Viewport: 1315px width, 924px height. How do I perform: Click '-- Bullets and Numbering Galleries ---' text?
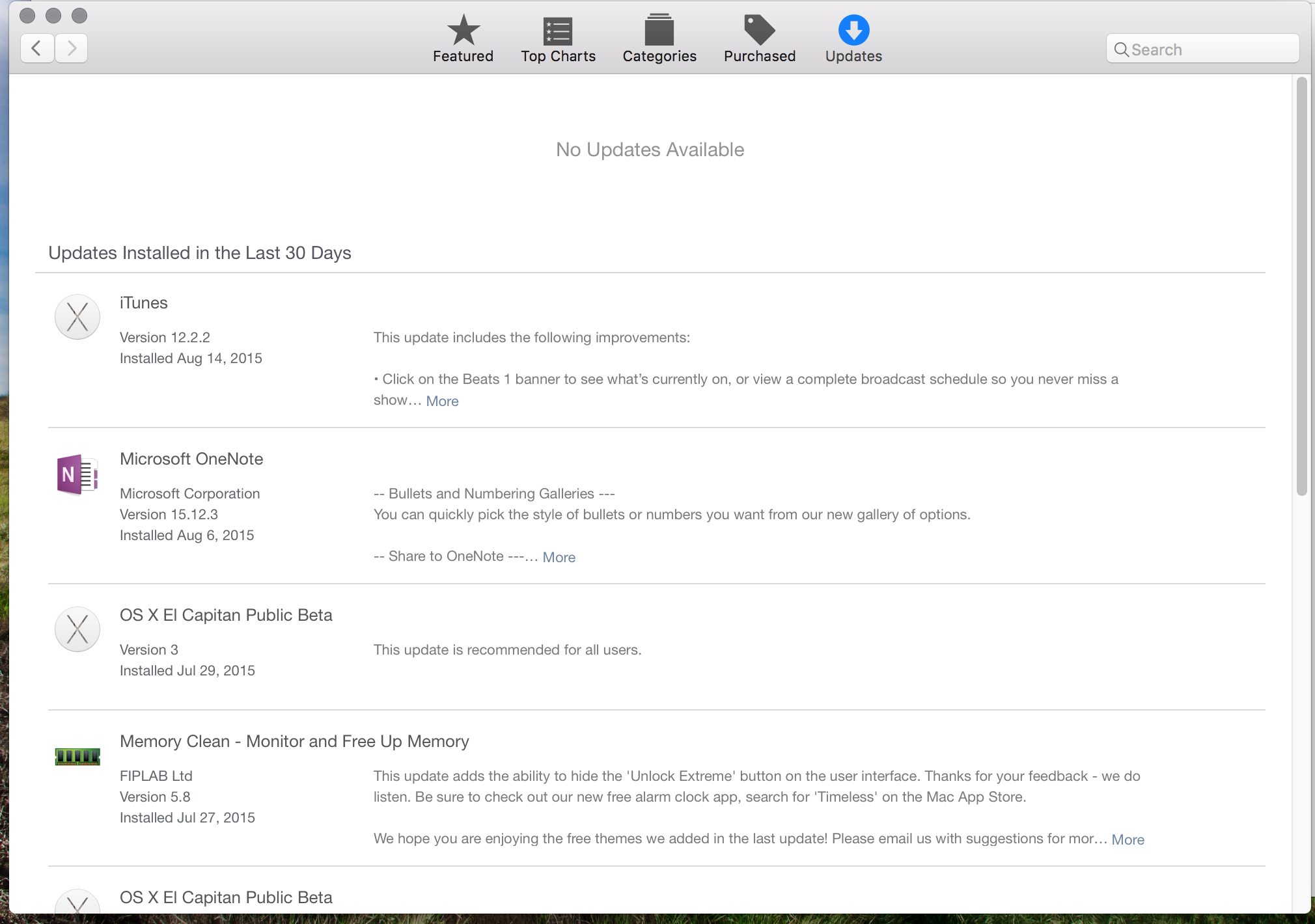[494, 493]
